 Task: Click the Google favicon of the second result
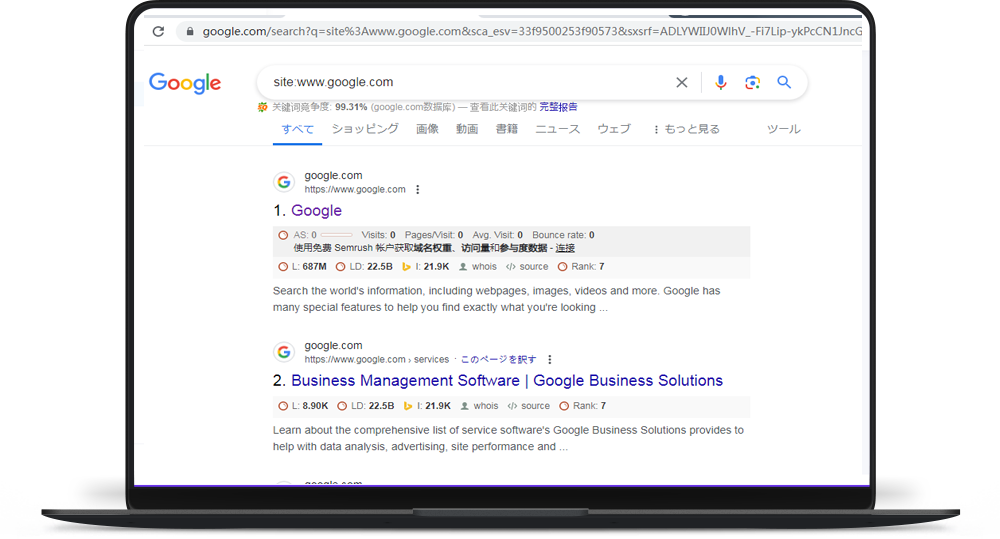coord(284,351)
